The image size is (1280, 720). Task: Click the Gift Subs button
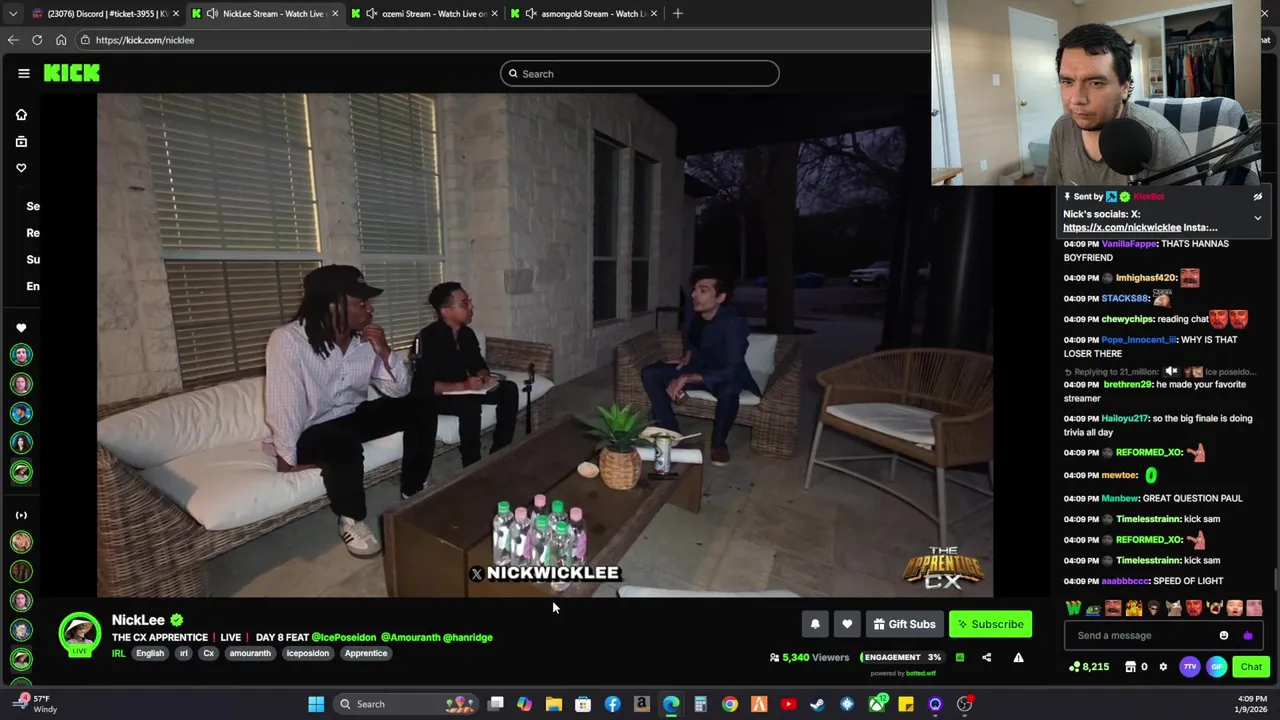click(904, 624)
